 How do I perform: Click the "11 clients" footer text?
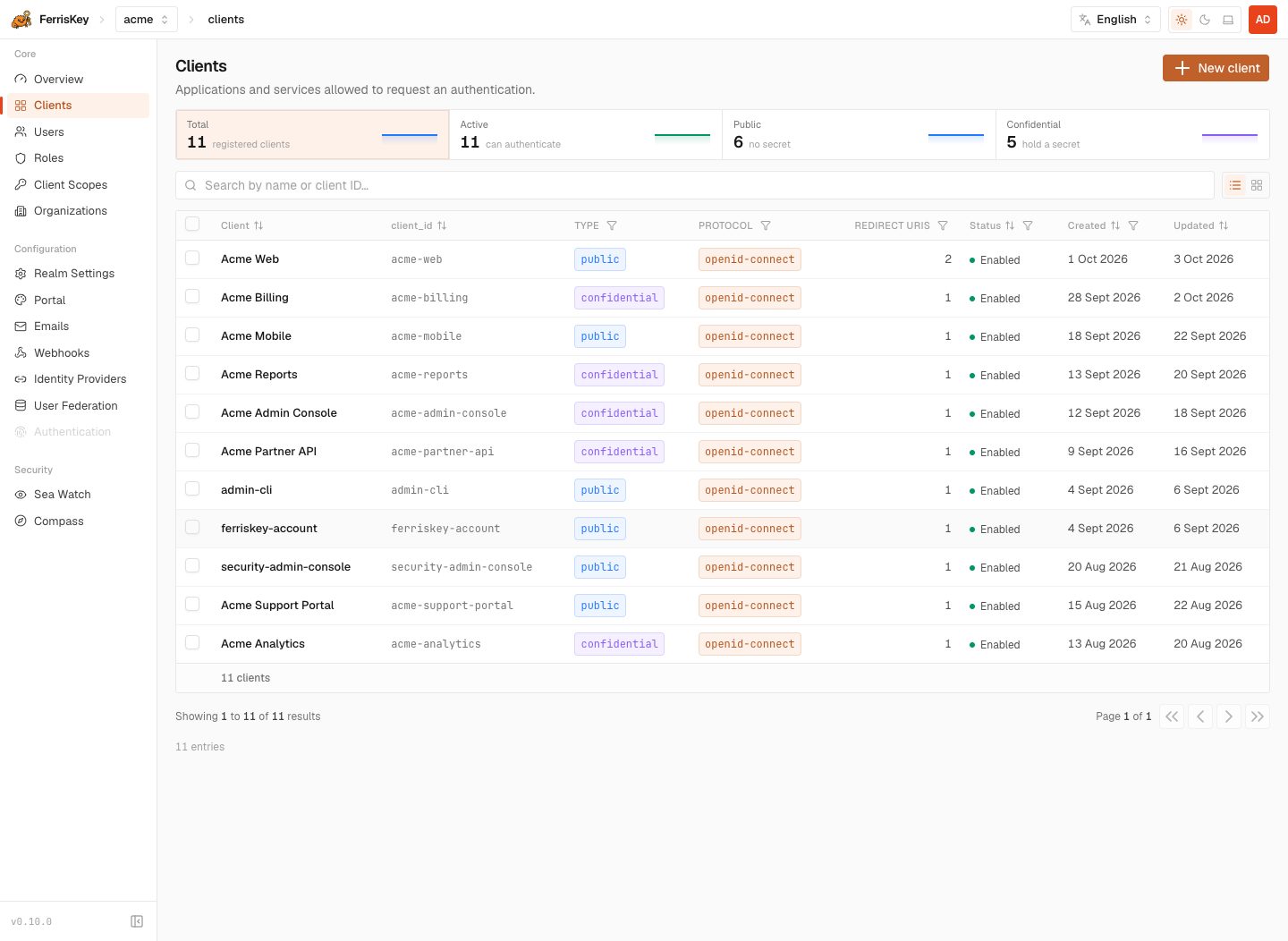click(246, 678)
